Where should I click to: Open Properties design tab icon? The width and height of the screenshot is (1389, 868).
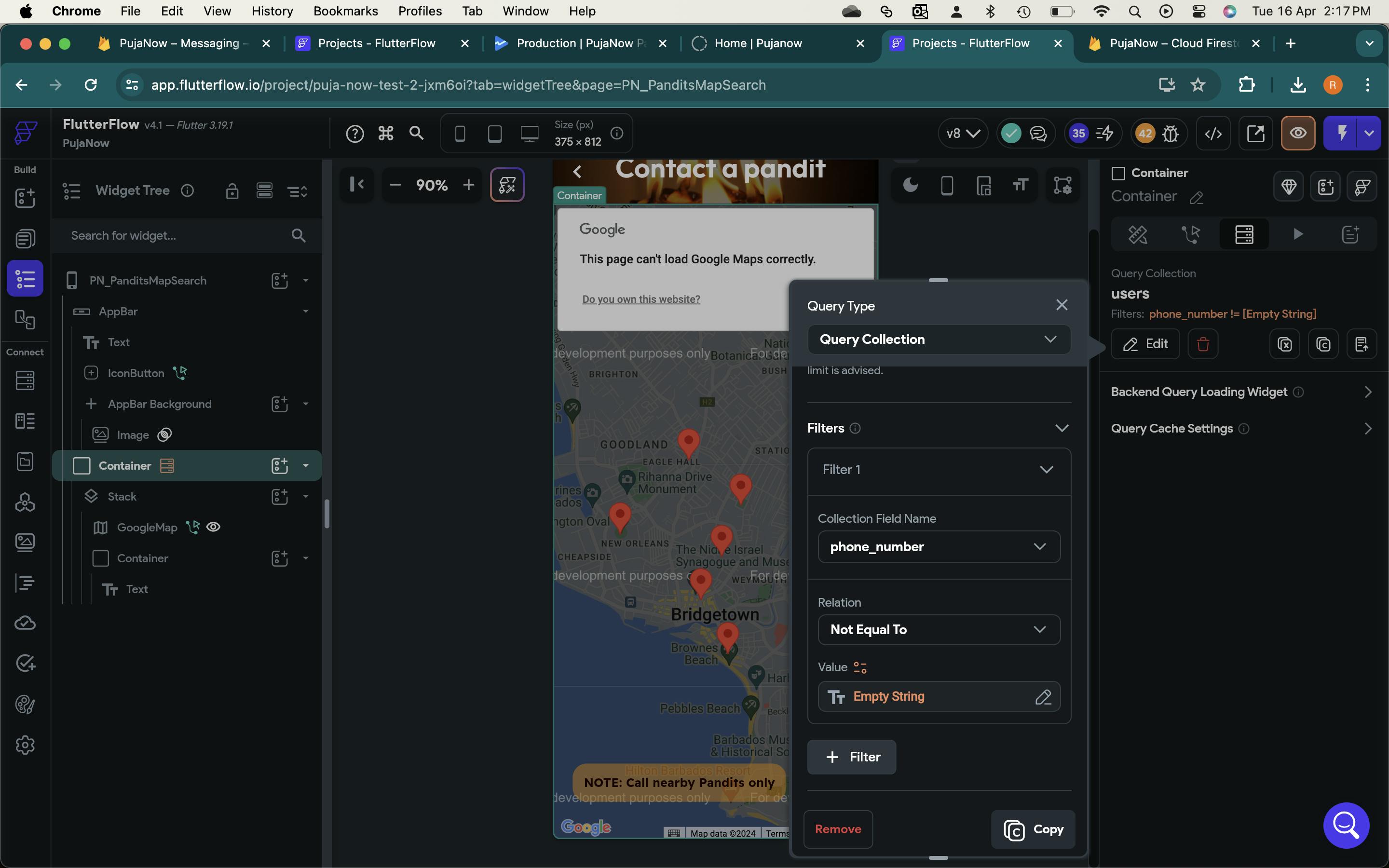click(x=1138, y=234)
